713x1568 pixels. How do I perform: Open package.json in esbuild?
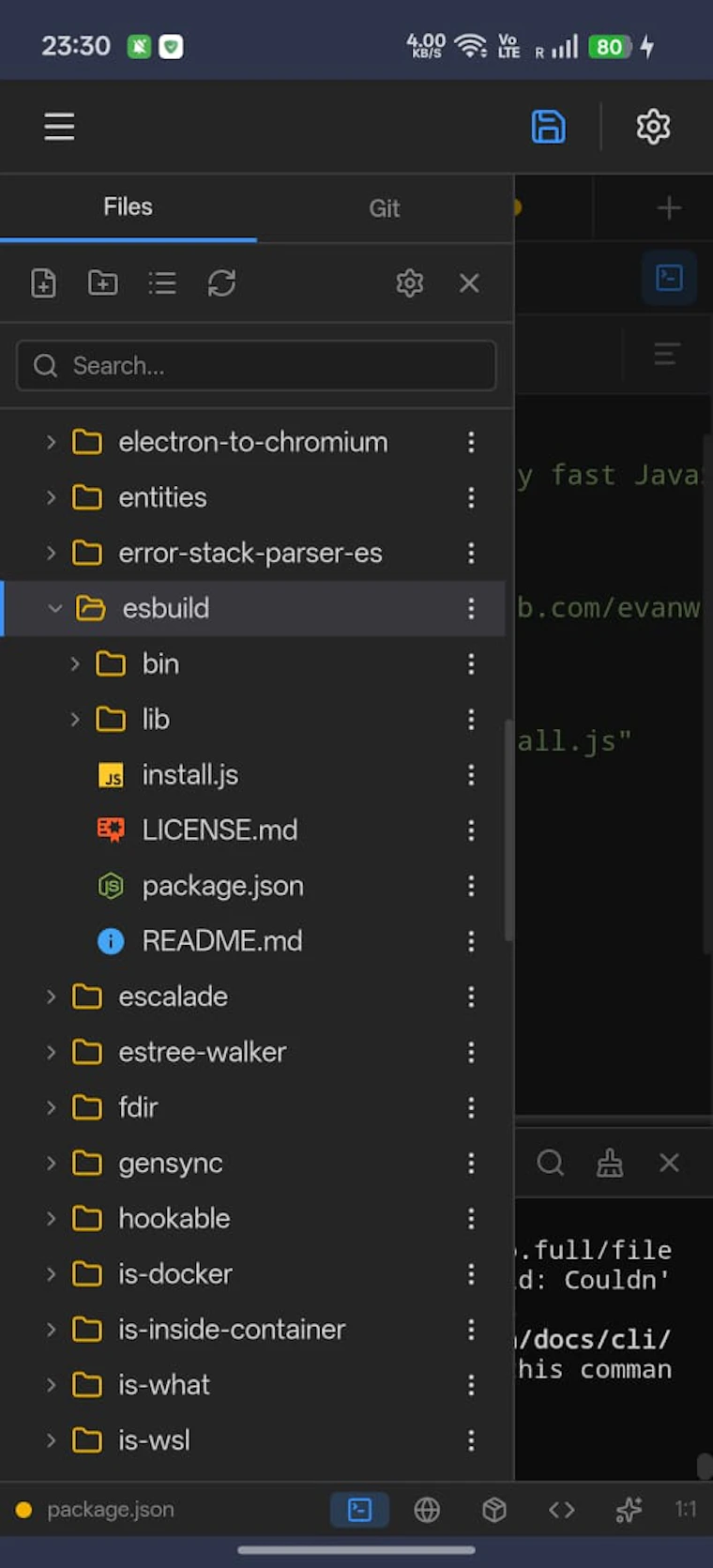(223, 886)
